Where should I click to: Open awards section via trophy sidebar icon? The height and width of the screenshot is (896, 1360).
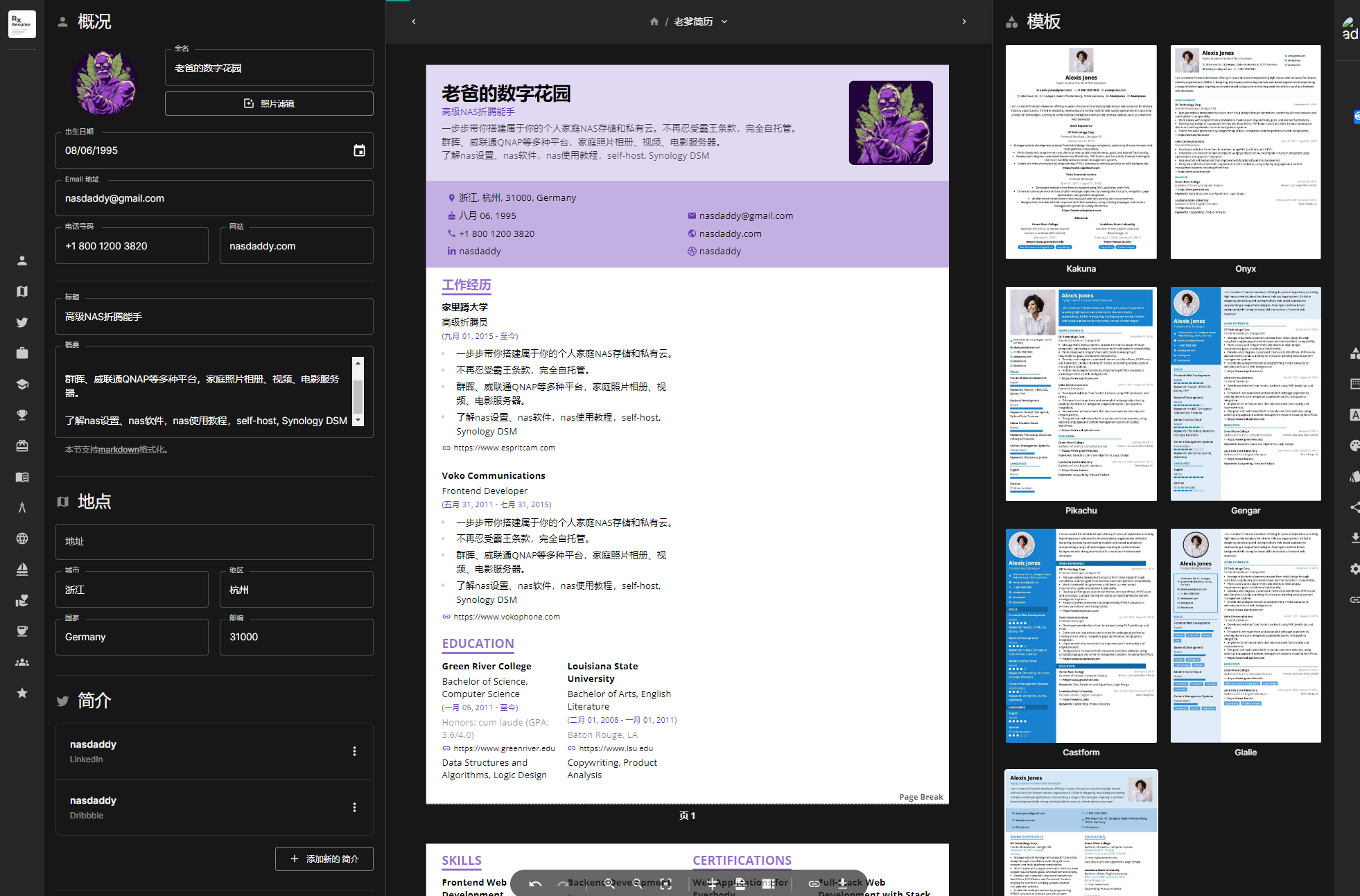(22, 414)
